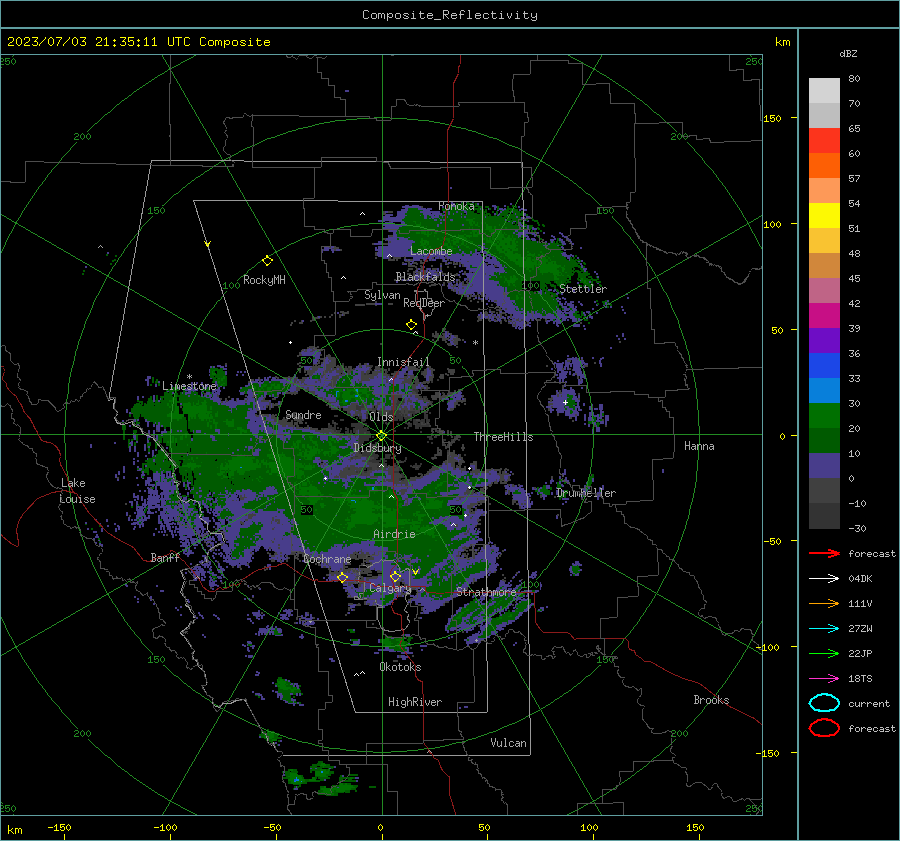Click the ThreeHills city label
Screen dimensions: 900x841
tap(503, 437)
